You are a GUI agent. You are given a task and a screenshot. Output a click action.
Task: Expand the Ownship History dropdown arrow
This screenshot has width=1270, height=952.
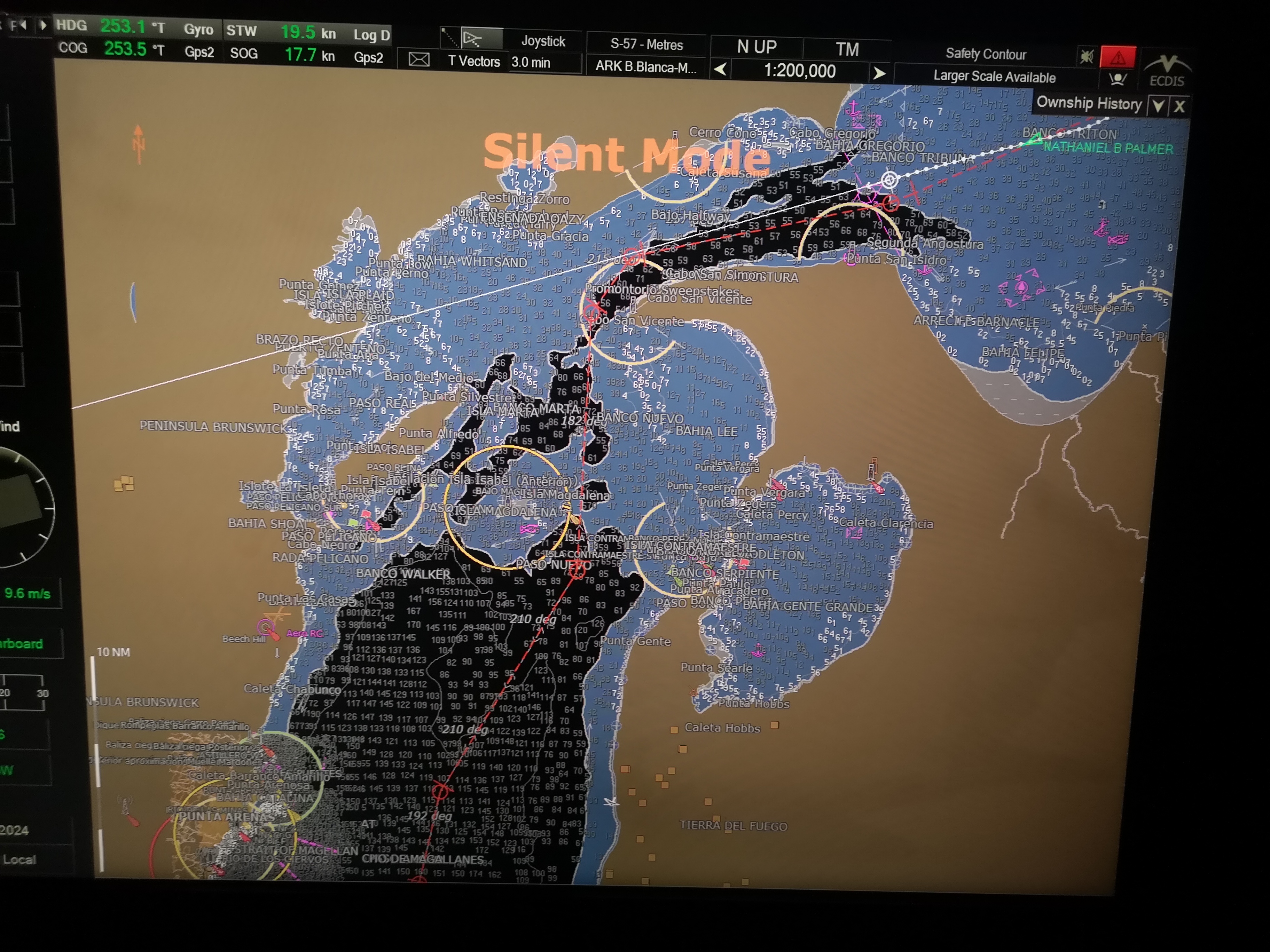1158,105
